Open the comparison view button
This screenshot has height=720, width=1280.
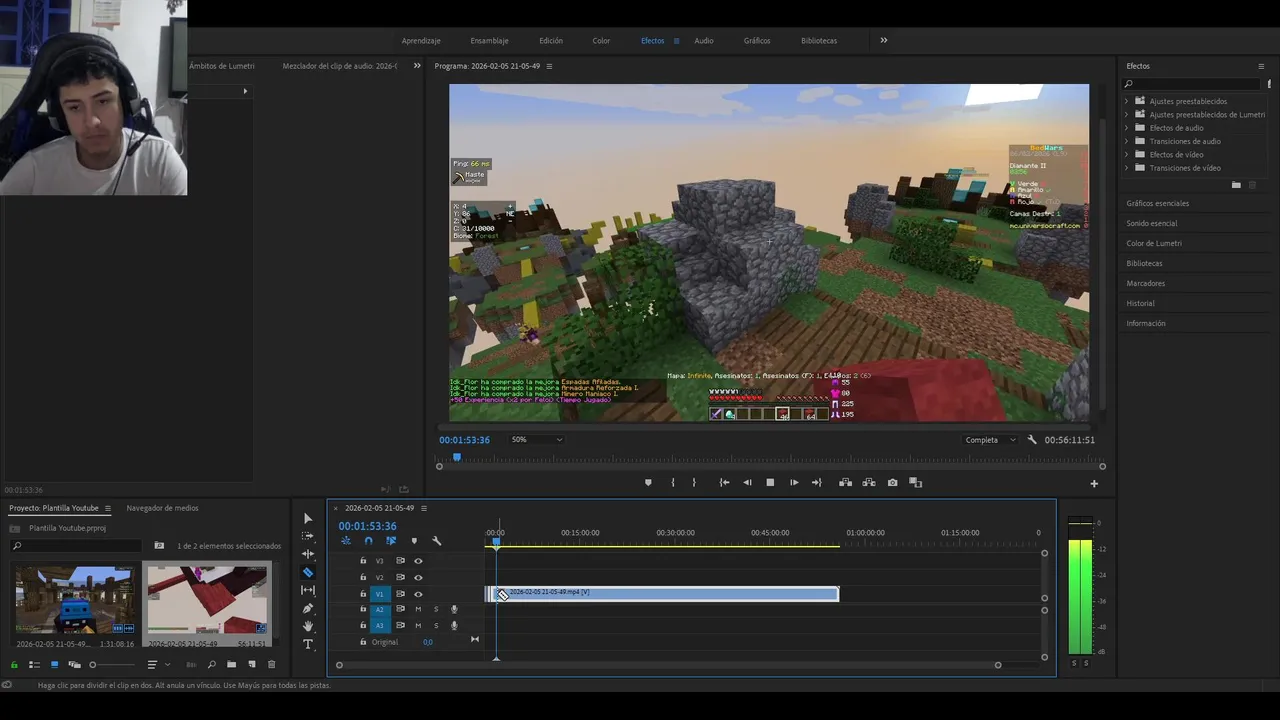pyautogui.click(x=915, y=483)
